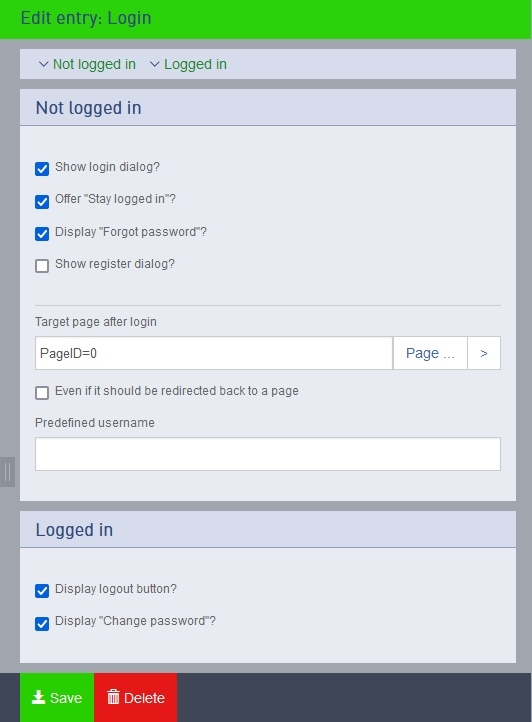Open the Page ... selector button
Viewport: 532px width, 722px height.
coord(430,353)
